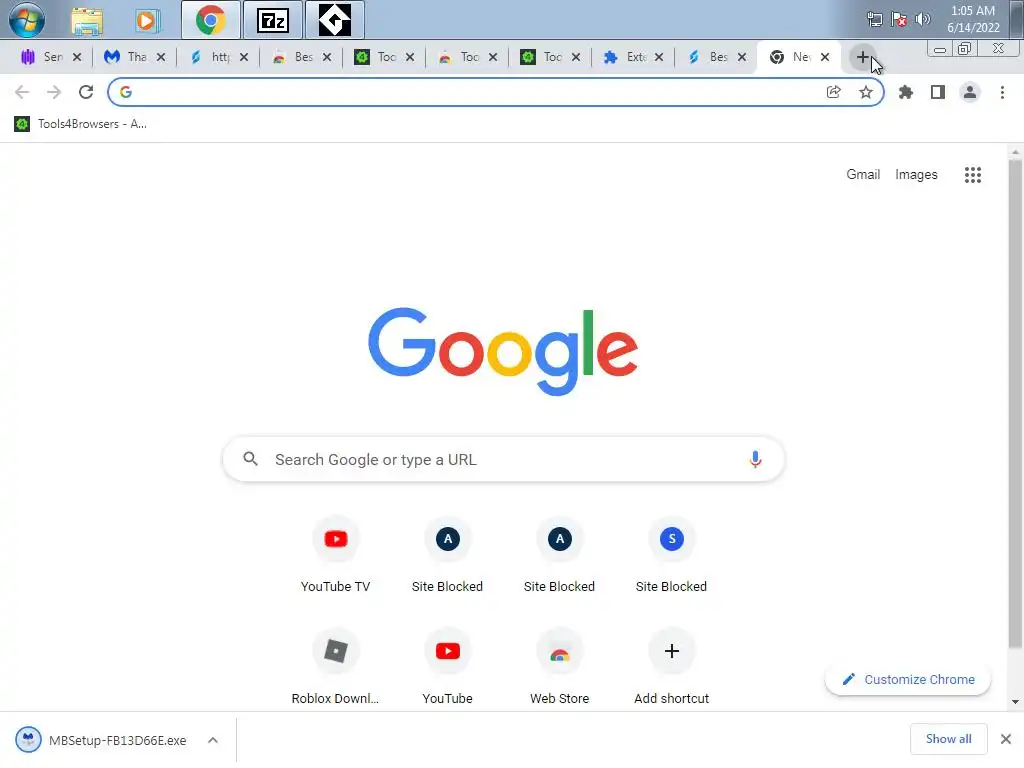The width and height of the screenshot is (1024, 768).
Task: Open the first Site Blocked shortcut
Action: (447, 555)
